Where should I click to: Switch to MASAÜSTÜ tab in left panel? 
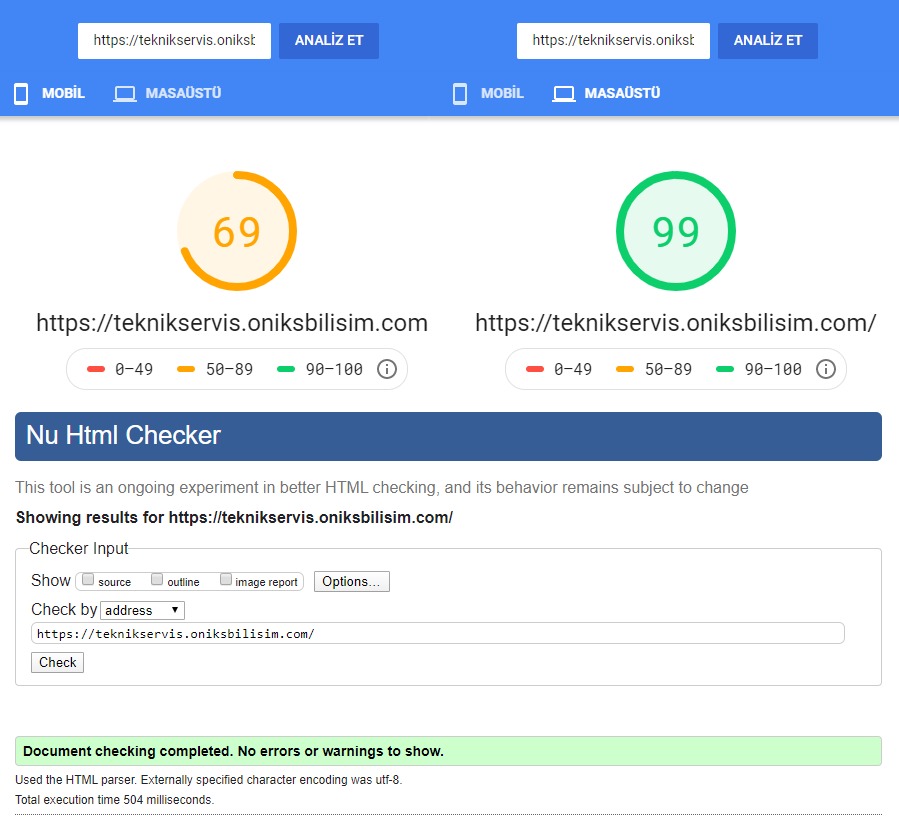(x=183, y=93)
